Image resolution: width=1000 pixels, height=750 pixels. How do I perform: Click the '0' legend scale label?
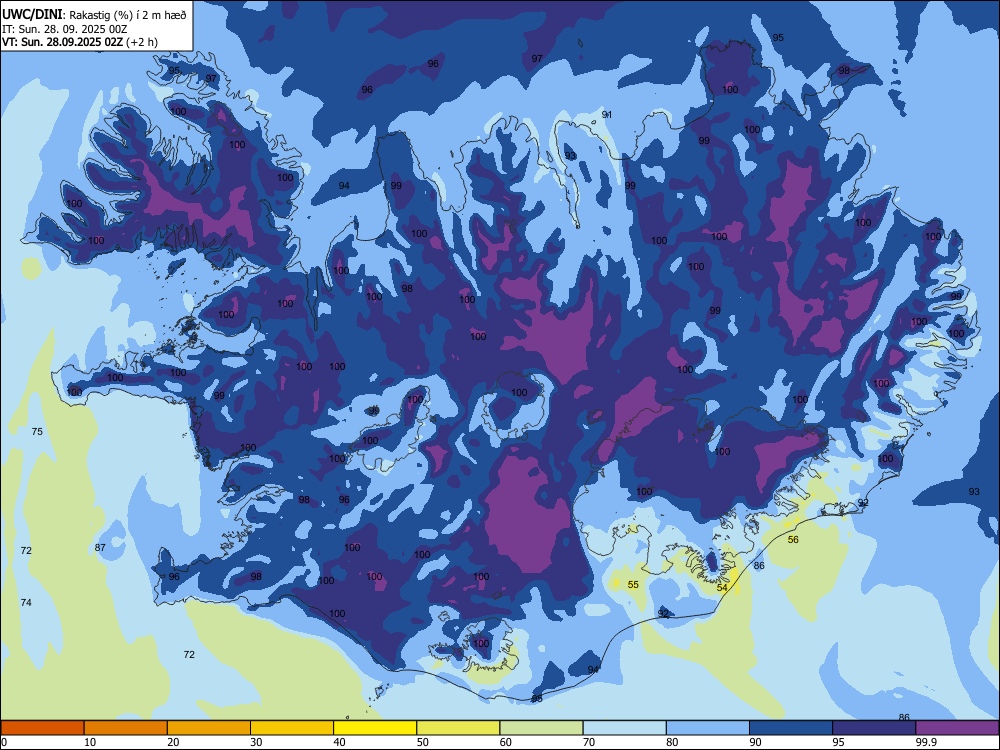point(4,742)
